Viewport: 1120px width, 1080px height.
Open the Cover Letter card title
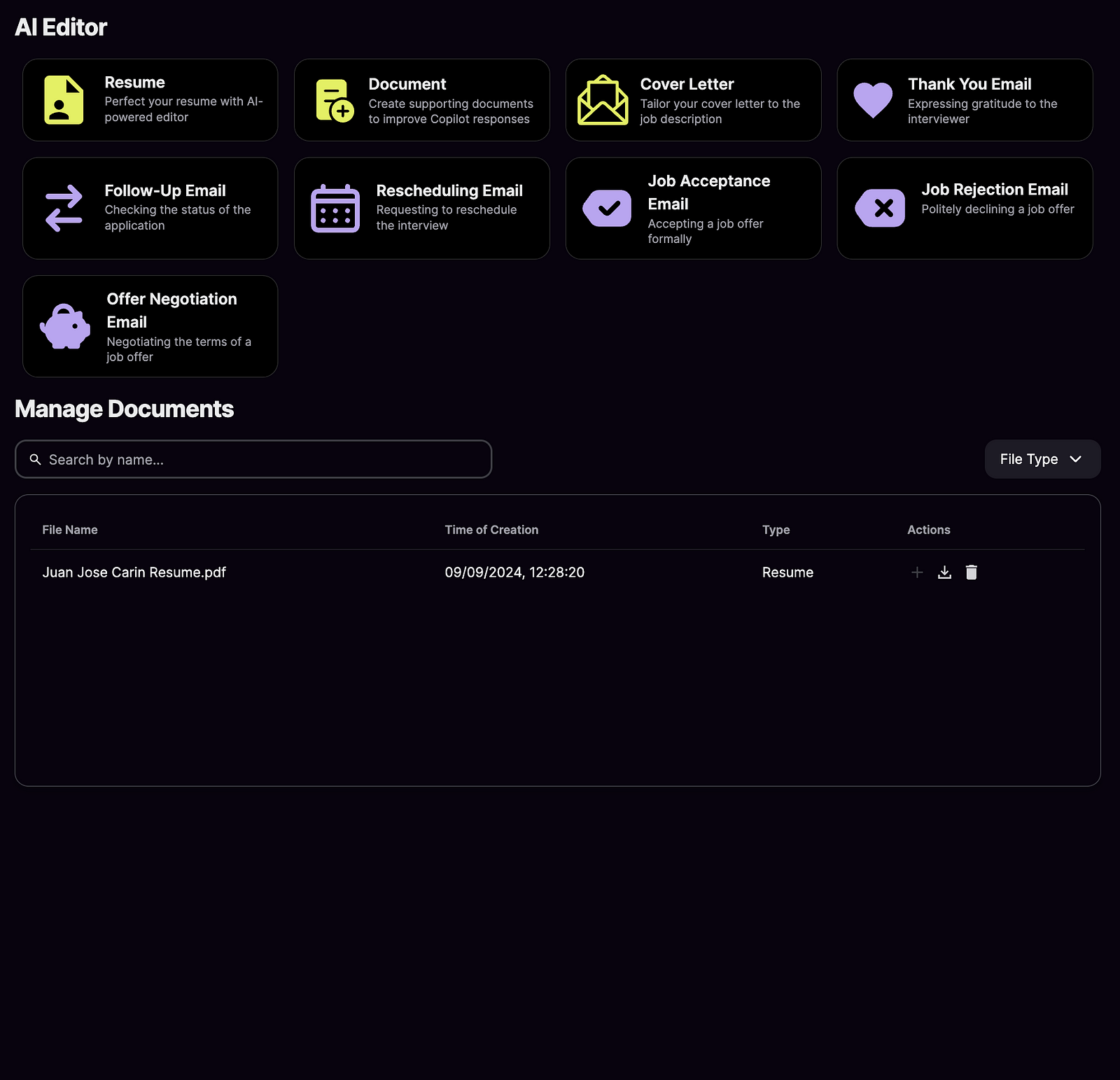pos(687,84)
